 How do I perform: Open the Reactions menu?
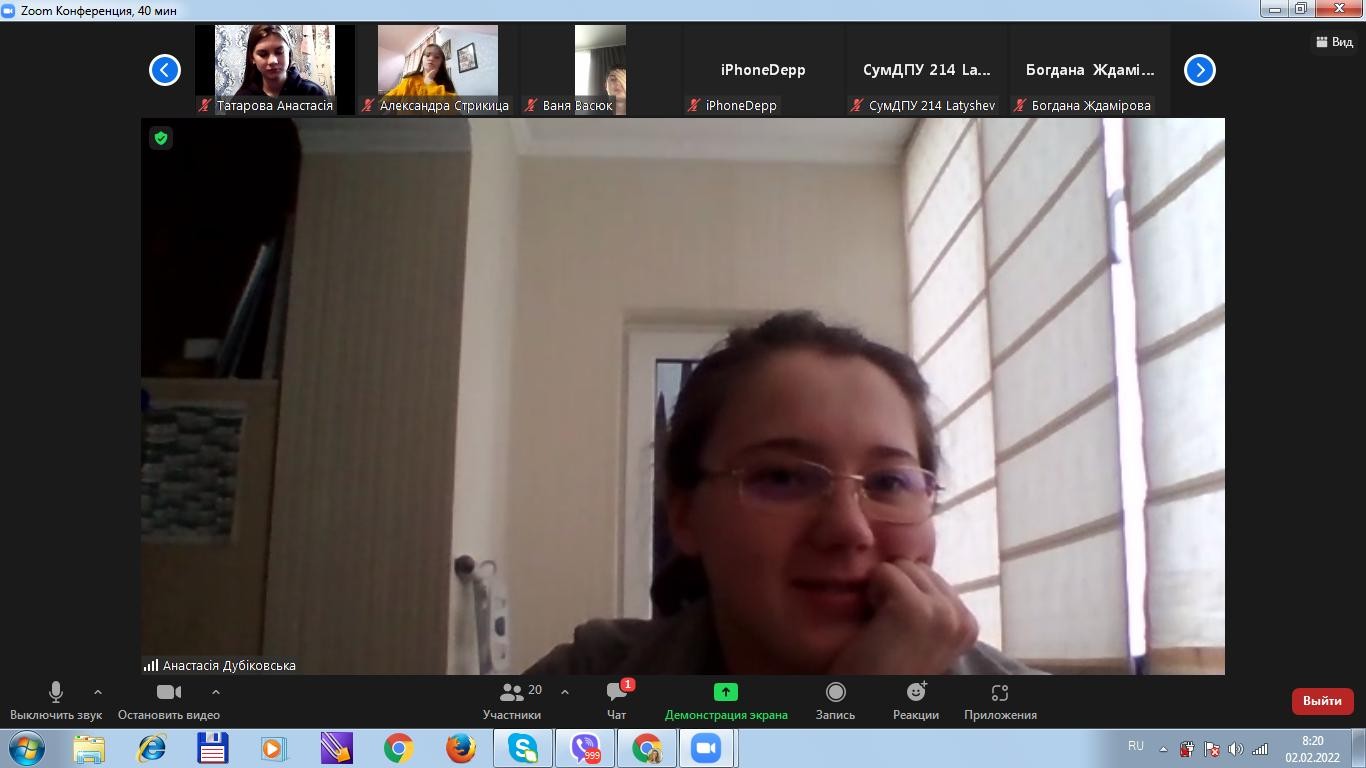pos(915,700)
